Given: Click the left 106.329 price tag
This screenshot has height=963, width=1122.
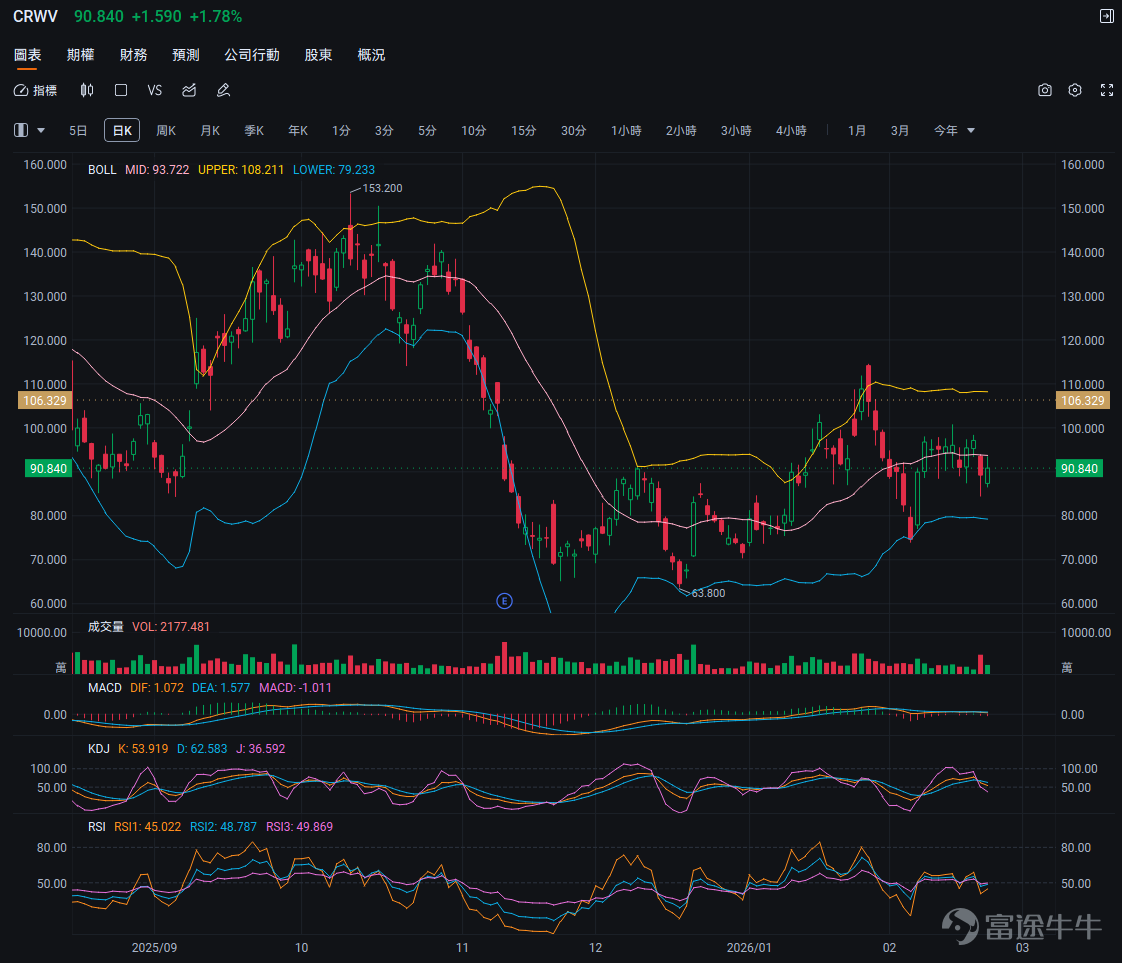Looking at the screenshot, I should [44, 401].
